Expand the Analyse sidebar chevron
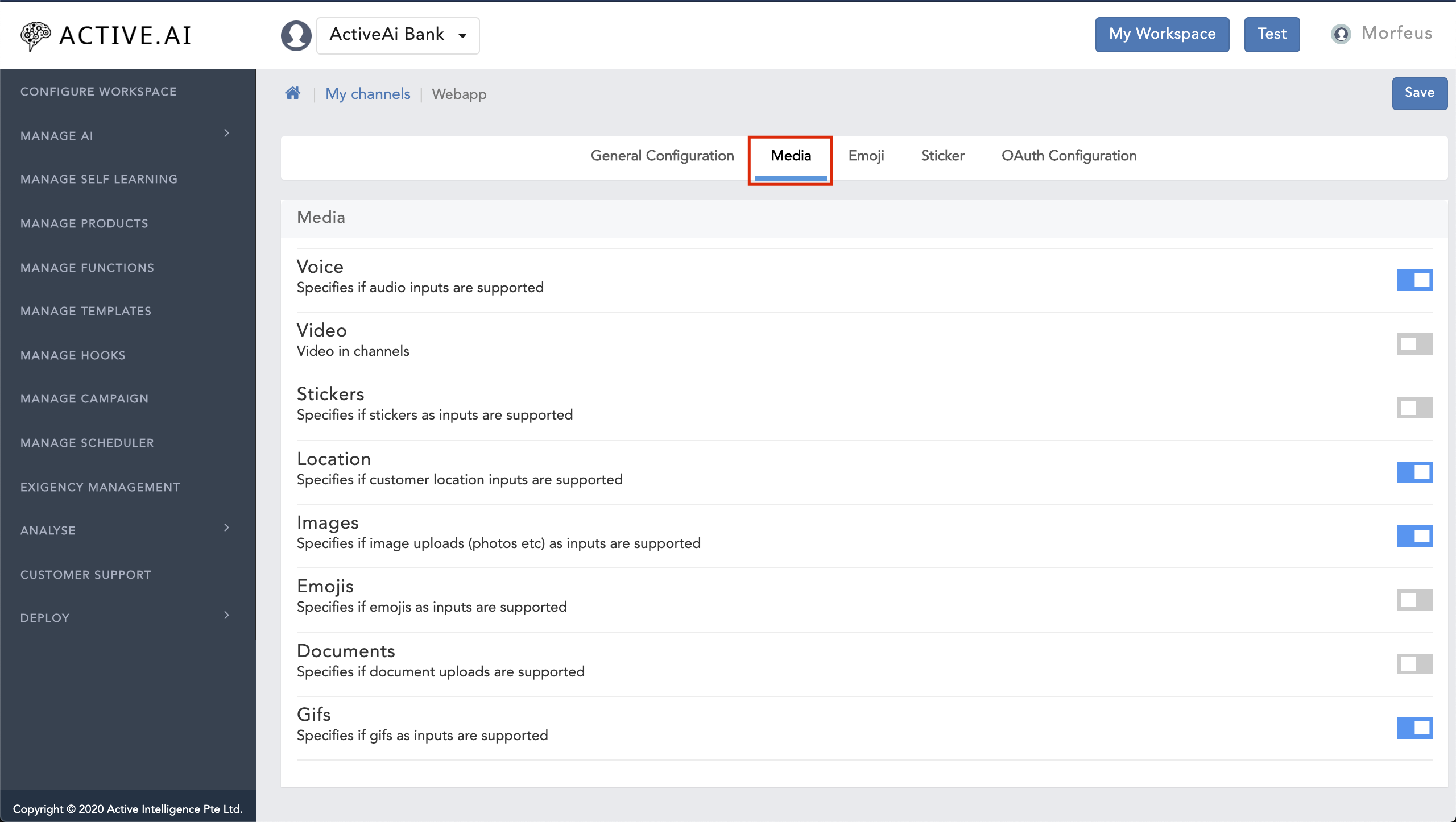Image resolution: width=1456 pixels, height=822 pixels. tap(226, 528)
